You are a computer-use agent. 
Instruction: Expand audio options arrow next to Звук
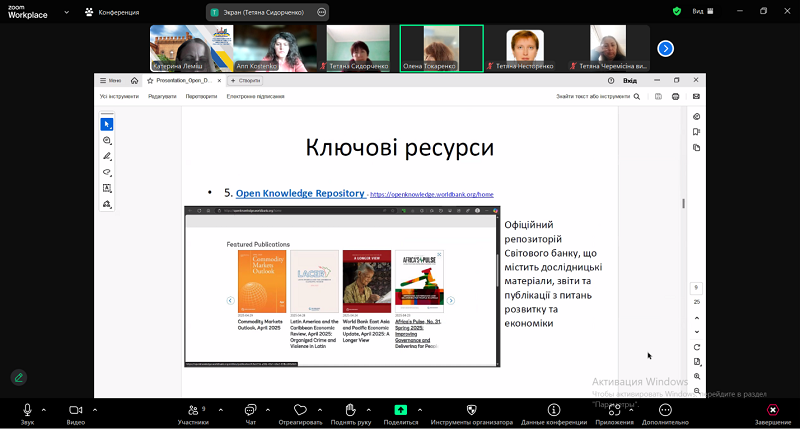(x=46, y=409)
